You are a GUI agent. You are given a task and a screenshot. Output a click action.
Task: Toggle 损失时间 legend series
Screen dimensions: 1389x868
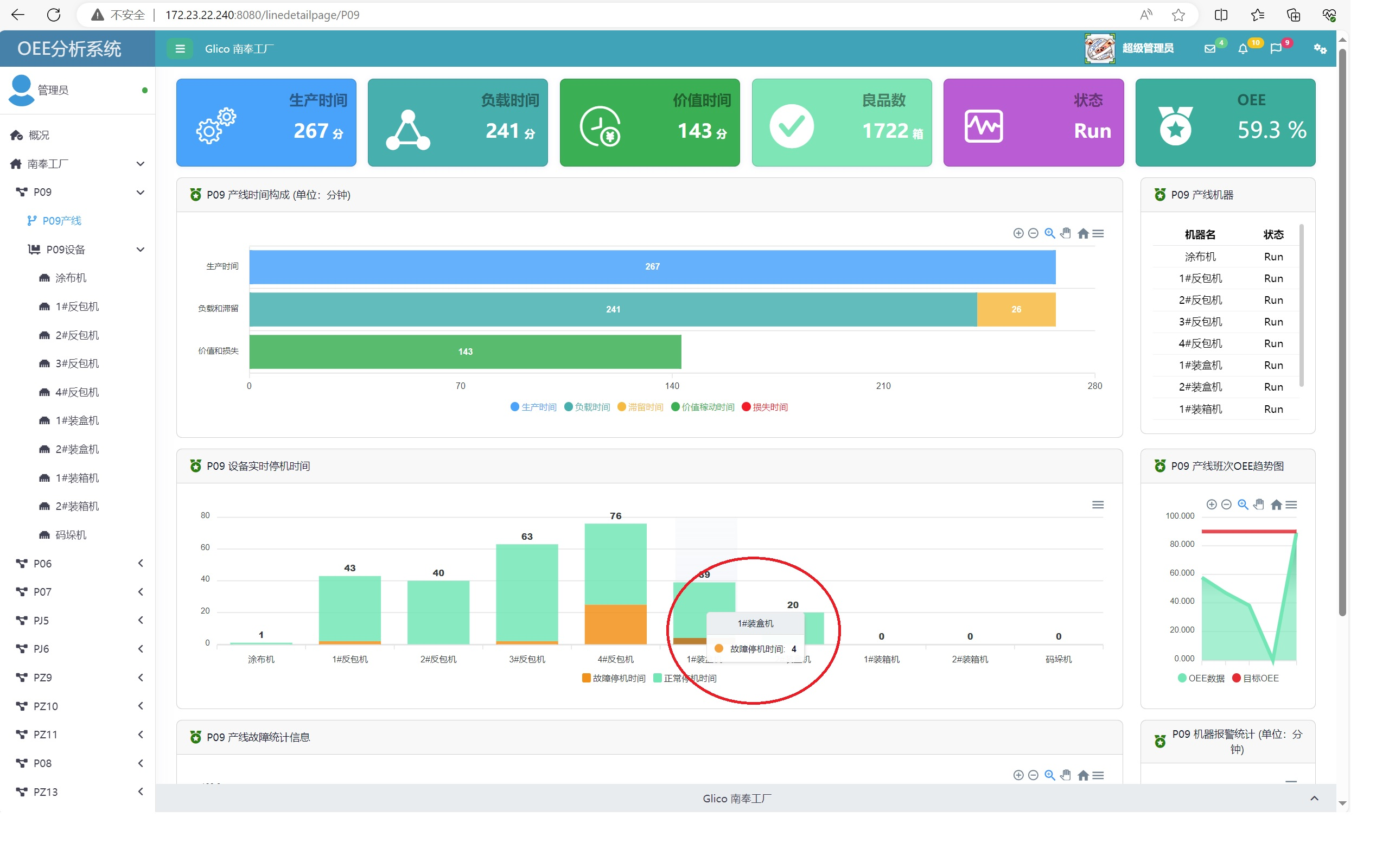click(x=764, y=407)
